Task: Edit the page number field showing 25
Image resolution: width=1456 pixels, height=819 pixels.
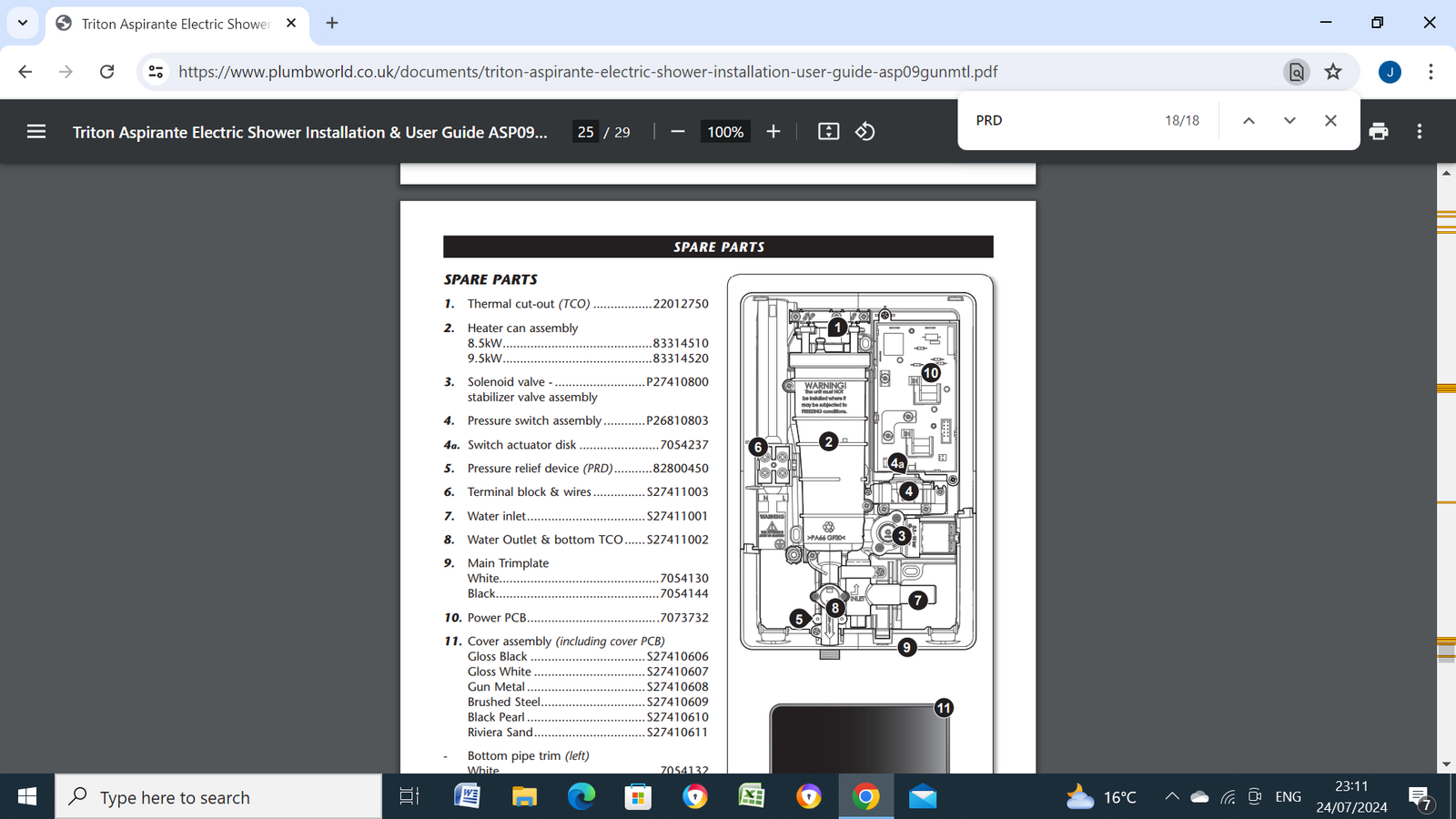Action: (584, 131)
